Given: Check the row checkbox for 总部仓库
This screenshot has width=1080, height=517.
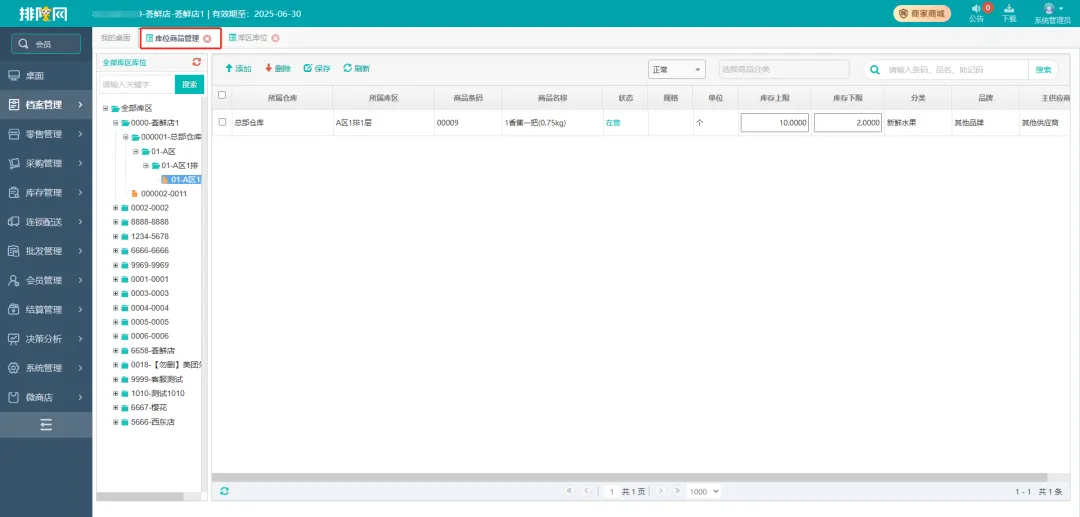Looking at the screenshot, I should click(x=222, y=122).
